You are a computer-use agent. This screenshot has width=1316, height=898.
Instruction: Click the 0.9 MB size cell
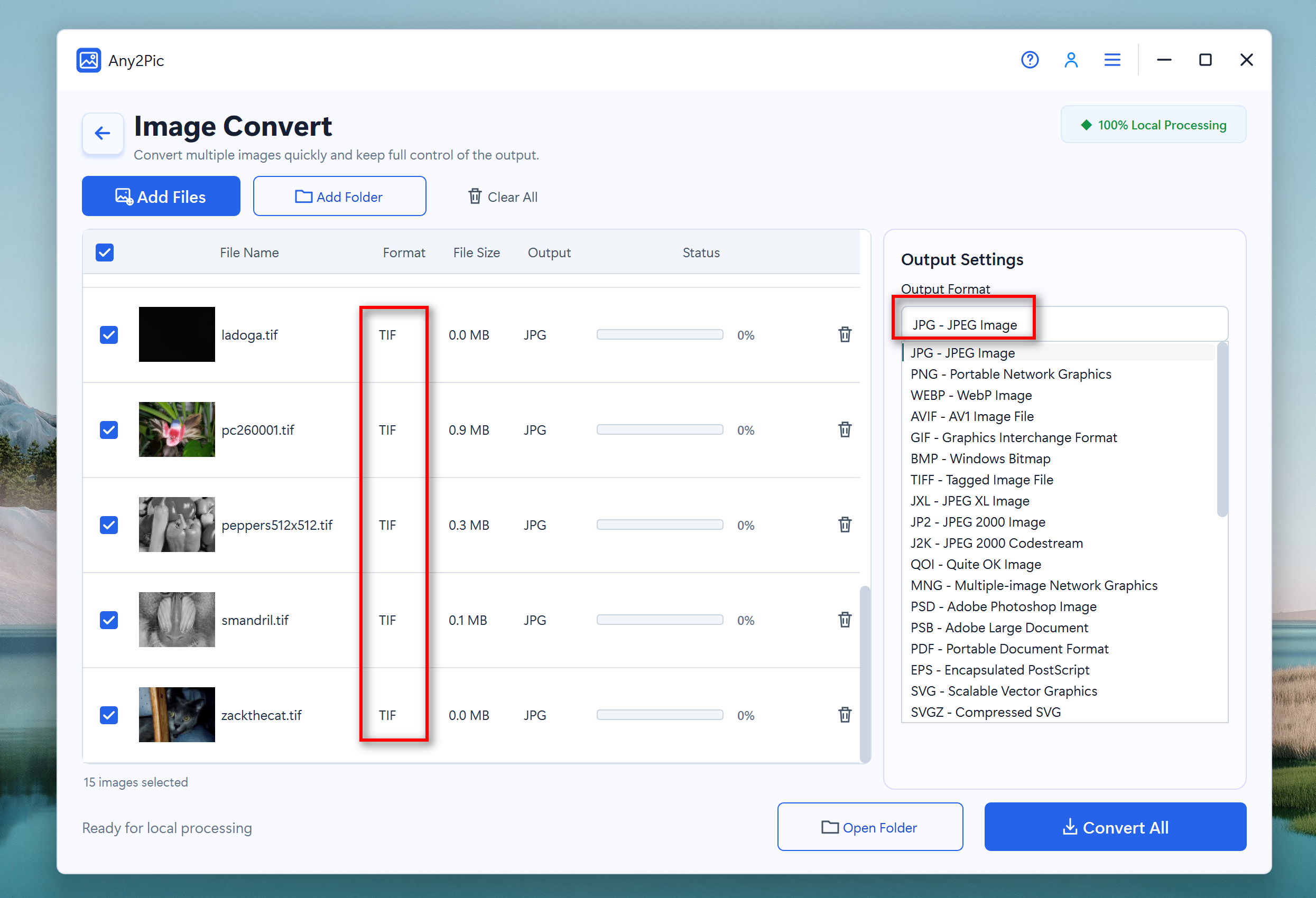[x=469, y=430]
